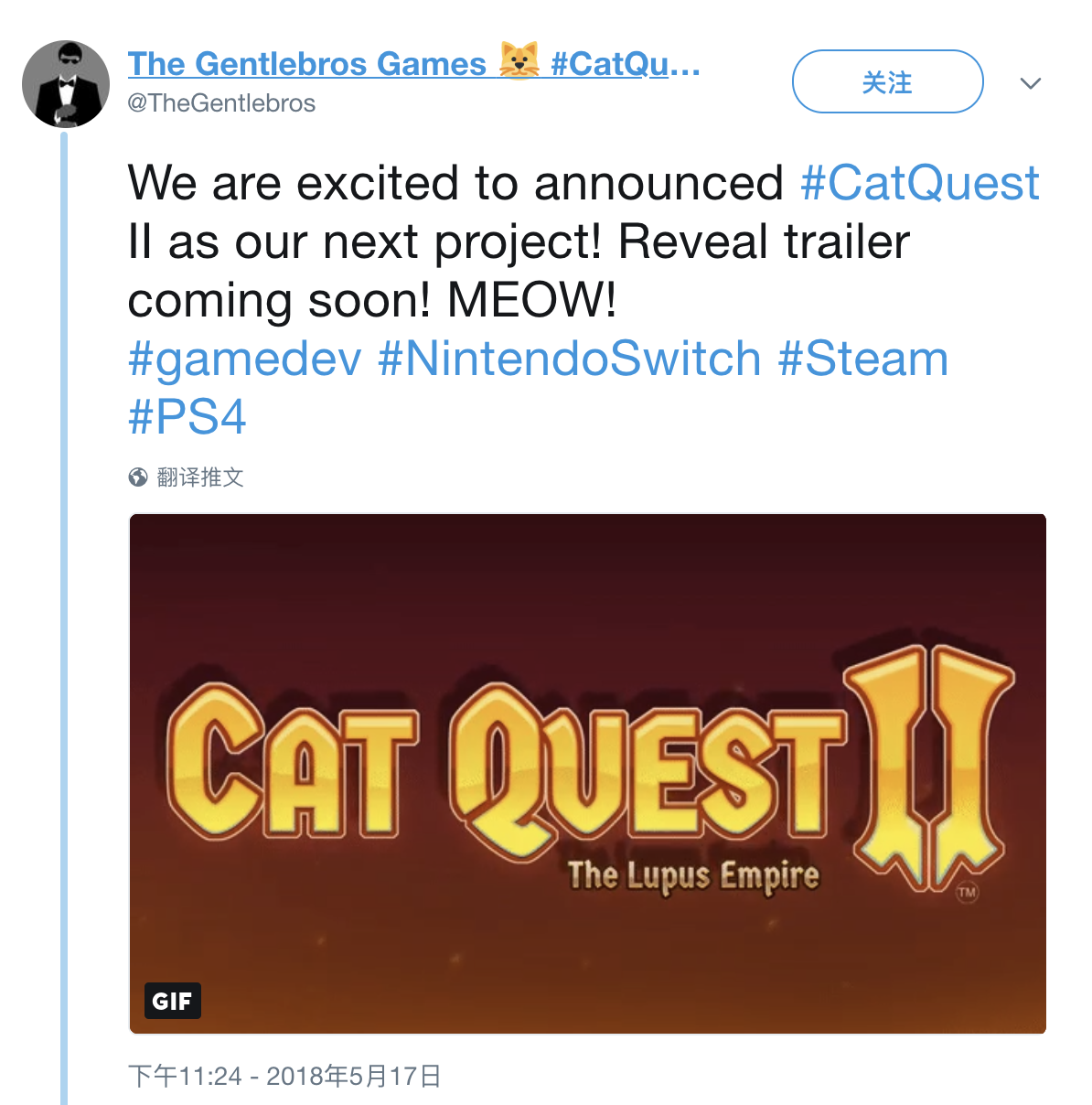Screen dimensions: 1092x1105
Task: Open the #NintendoSwitch hashtag
Action: pos(570,359)
